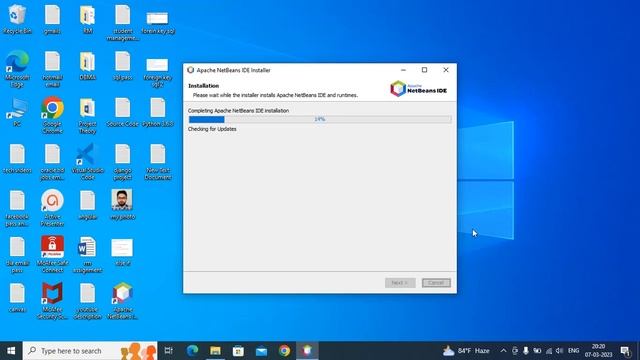Select the New Text Document icon
The image size is (640, 360).
coord(158,161)
